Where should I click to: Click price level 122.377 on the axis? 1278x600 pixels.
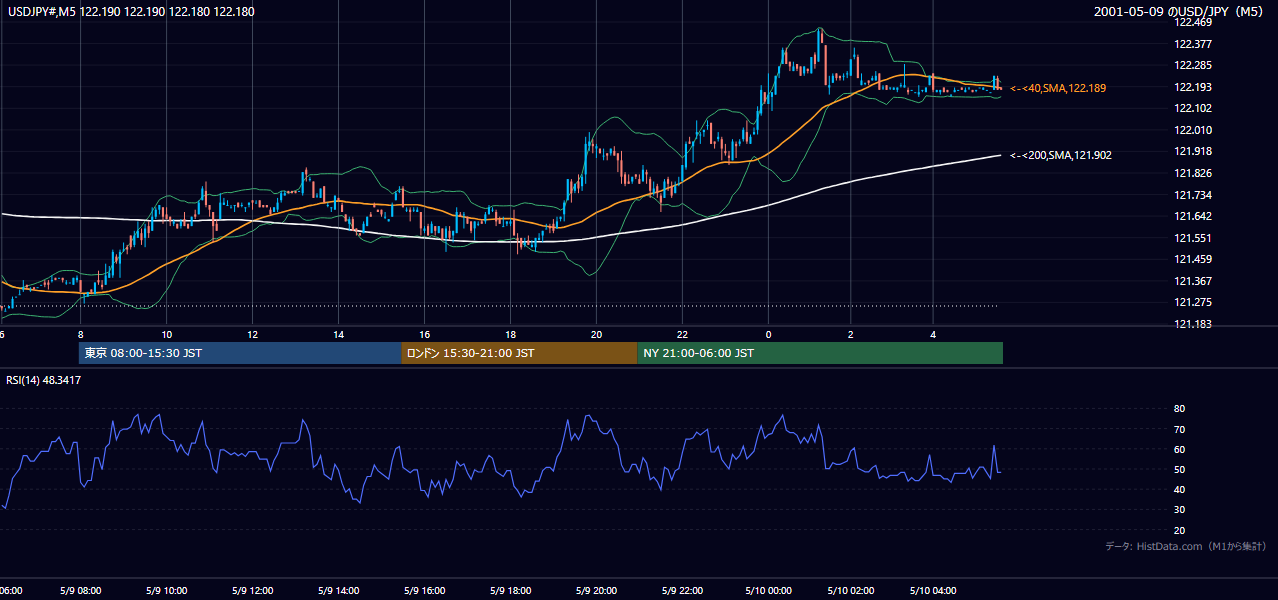1194,44
